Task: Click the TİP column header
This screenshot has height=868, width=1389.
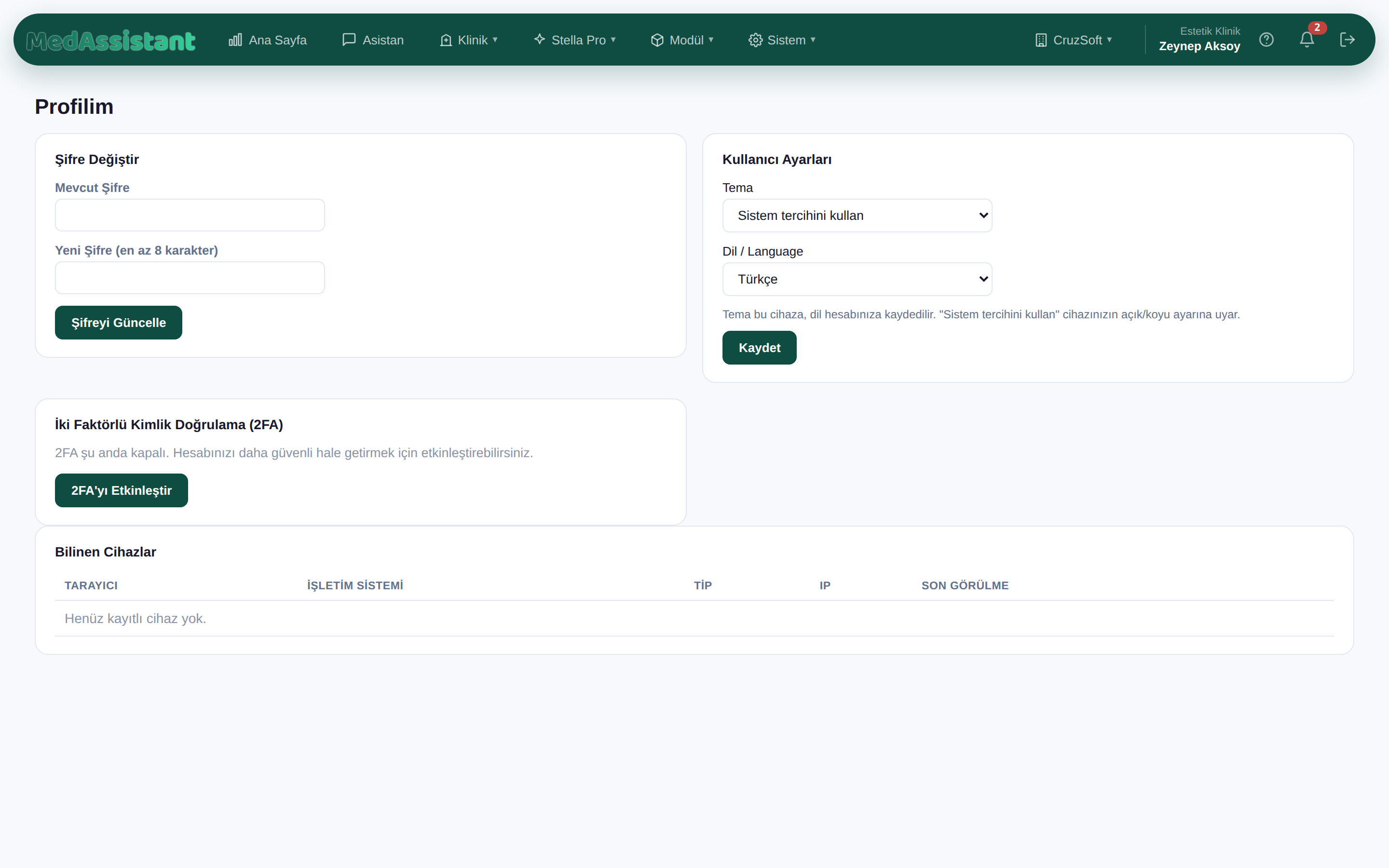Action: pos(703,585)
